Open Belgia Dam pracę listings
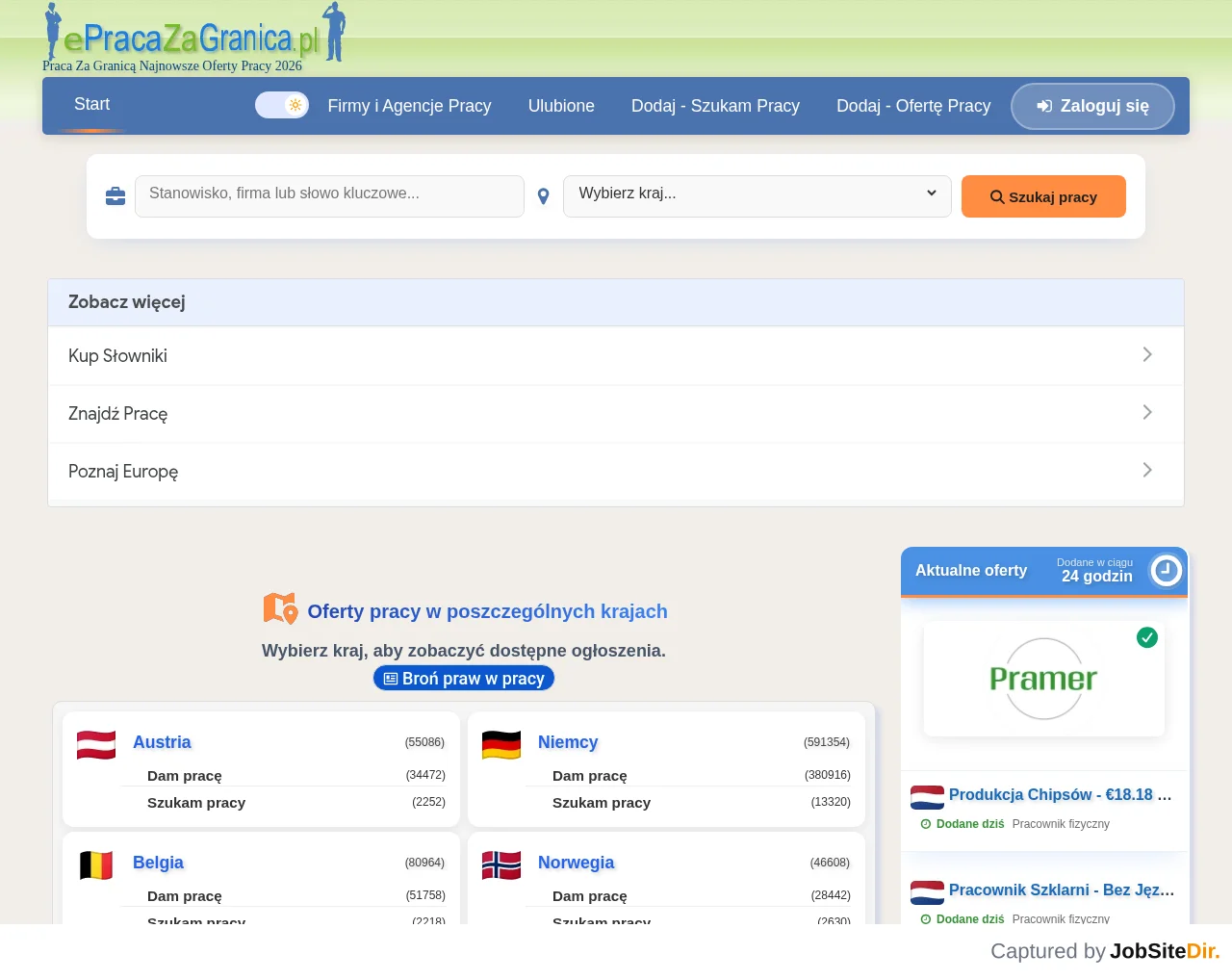Screen dimensions: 1232x980 [x=184, y=896]
